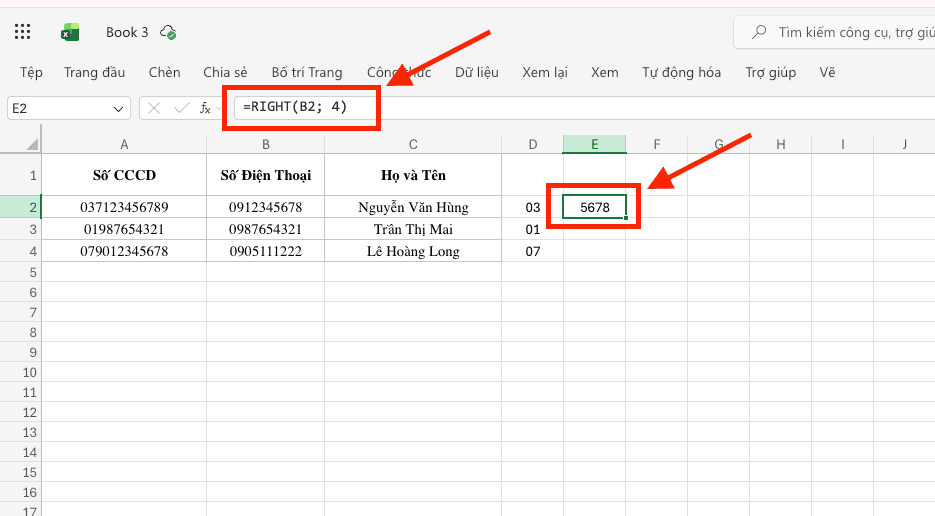Open the Tệp menu
This screenshot has height=516, width=935.
pyautogui.click(x=31, y=73)
